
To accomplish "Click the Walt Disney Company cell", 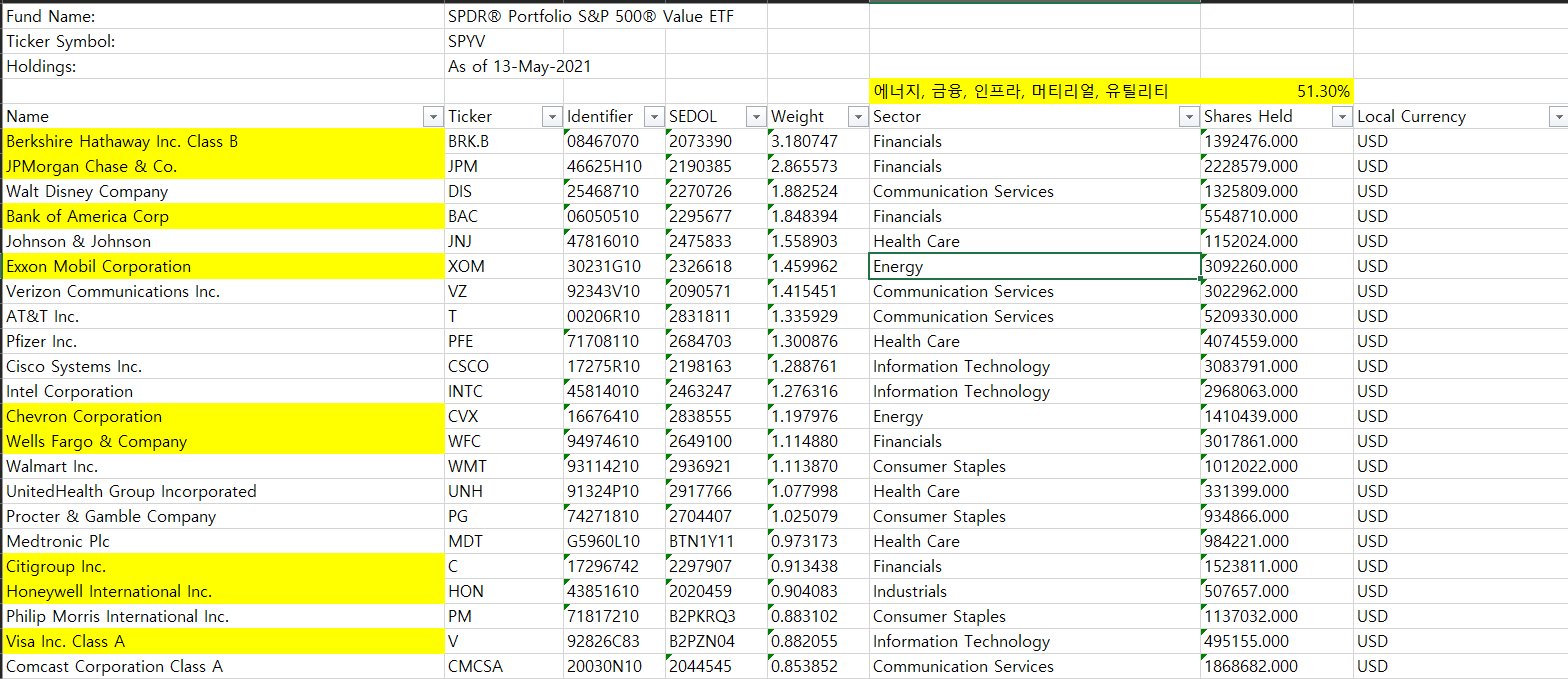I will [x=224, y=191].
